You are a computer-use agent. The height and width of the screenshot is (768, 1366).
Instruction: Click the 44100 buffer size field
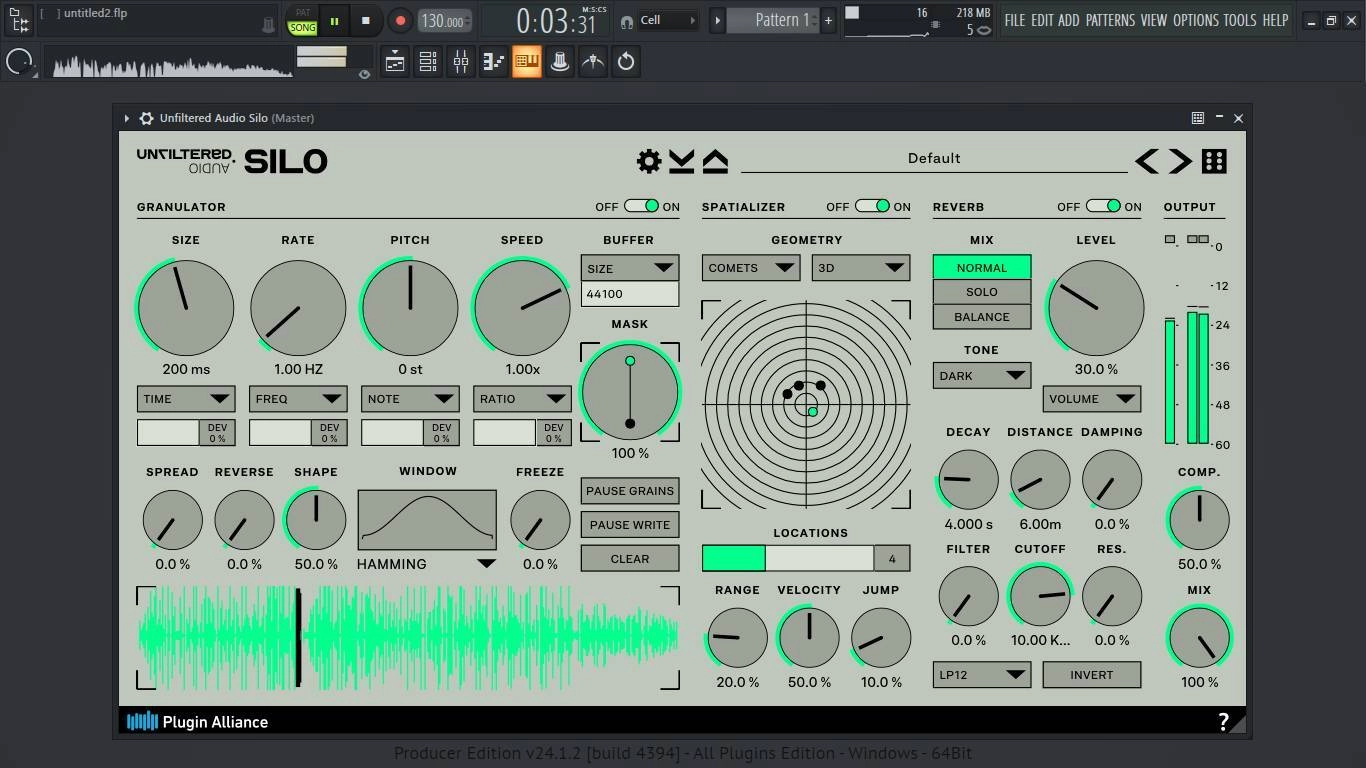coord(630,294)
